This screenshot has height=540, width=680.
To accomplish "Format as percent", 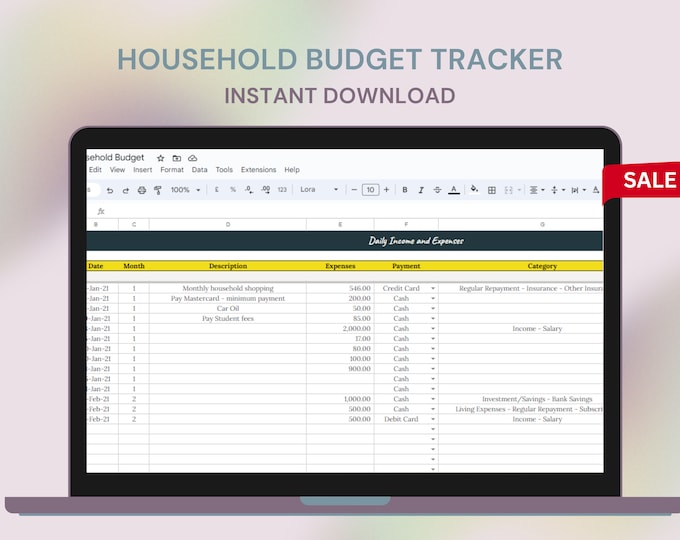I will (233, 190).
